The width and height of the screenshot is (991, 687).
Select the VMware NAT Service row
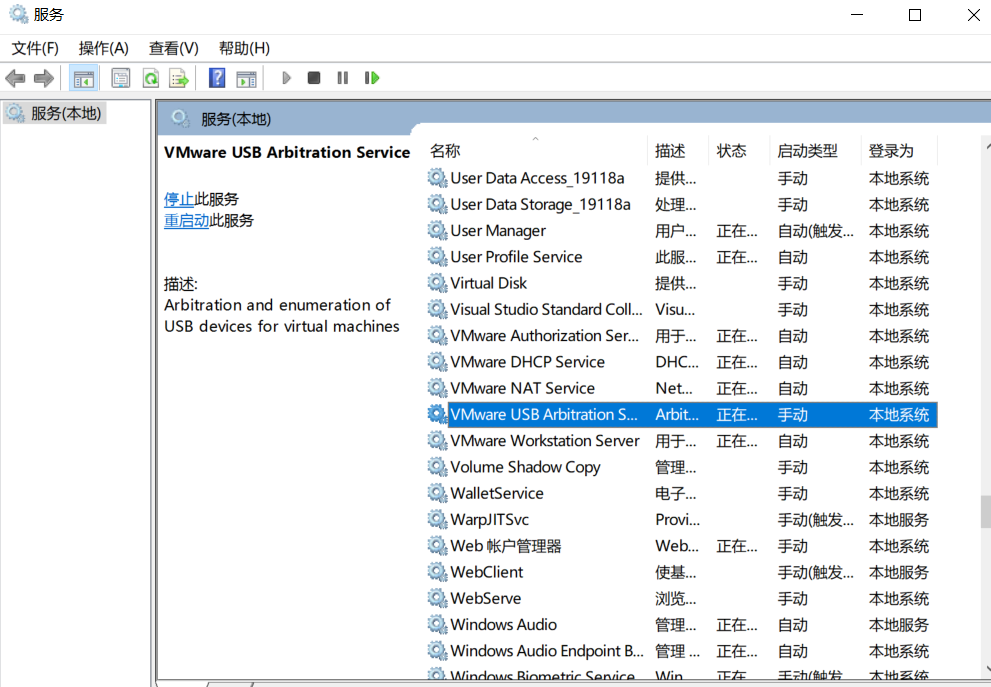[x=681, y=388]
